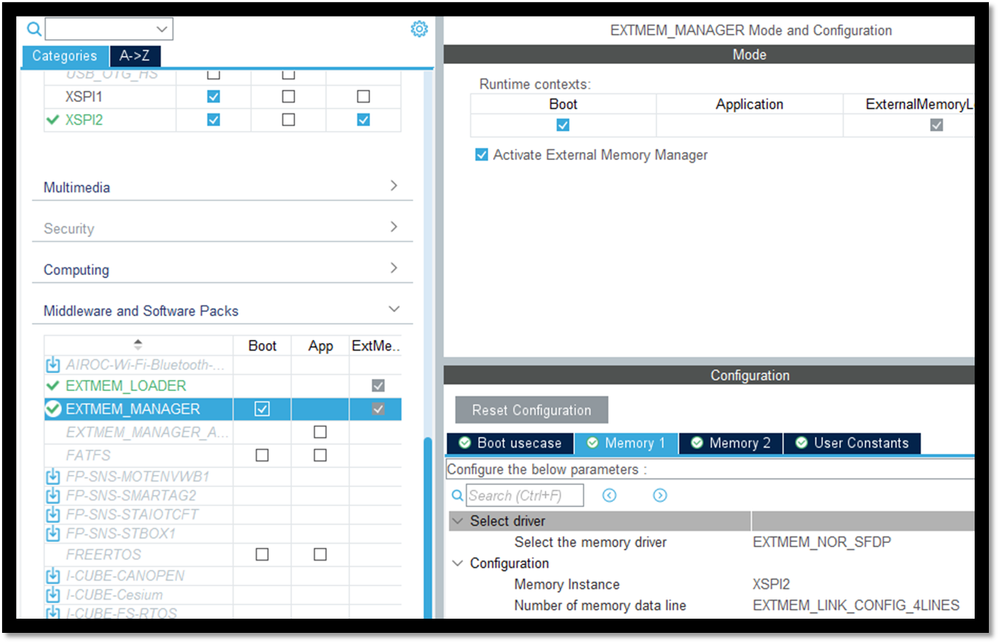Select EXTMEM_LOADER in middleware list
Screen dimensions: 999x643
tap(126, 386)
